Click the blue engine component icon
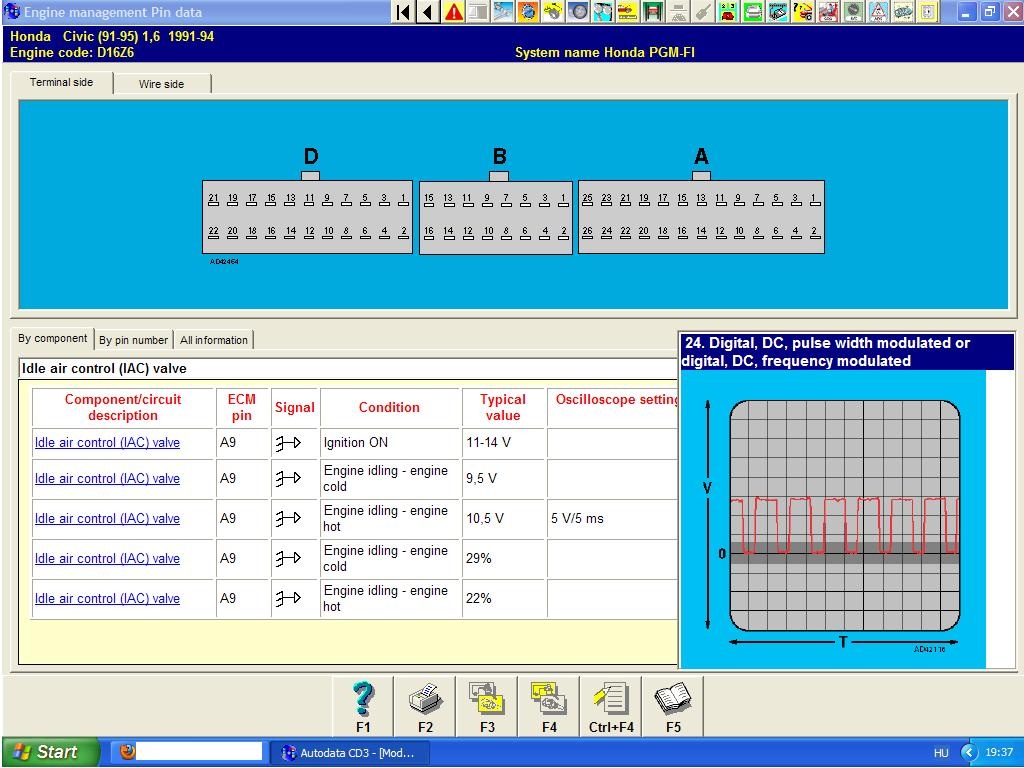The image size is (1024, 768). pos(903,12)
